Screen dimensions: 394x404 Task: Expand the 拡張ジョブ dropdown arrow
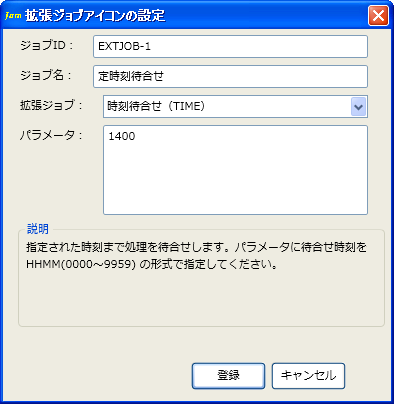pos(358,107)
